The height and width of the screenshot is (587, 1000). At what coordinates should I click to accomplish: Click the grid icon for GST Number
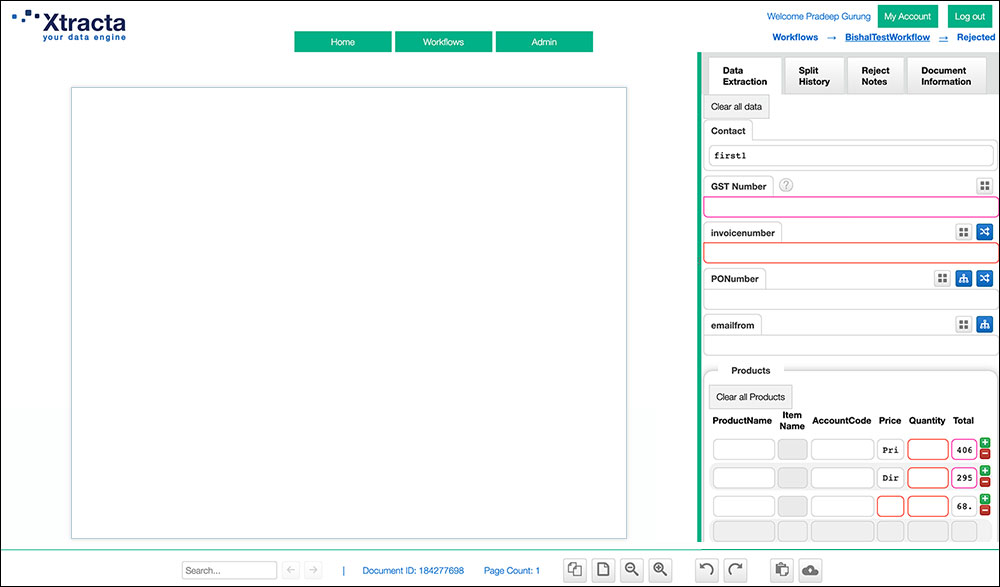pyautogui.click(x=985, y=186)
